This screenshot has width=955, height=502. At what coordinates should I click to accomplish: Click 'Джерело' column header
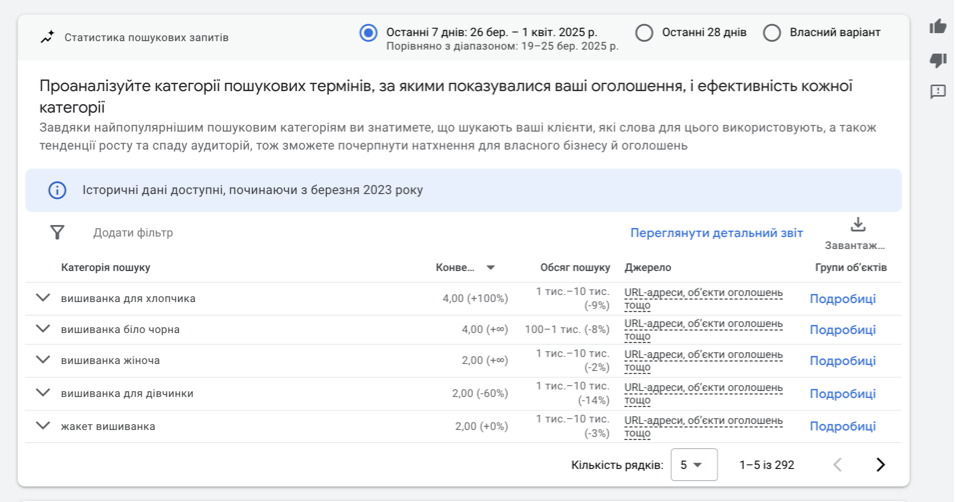(647, 267)
